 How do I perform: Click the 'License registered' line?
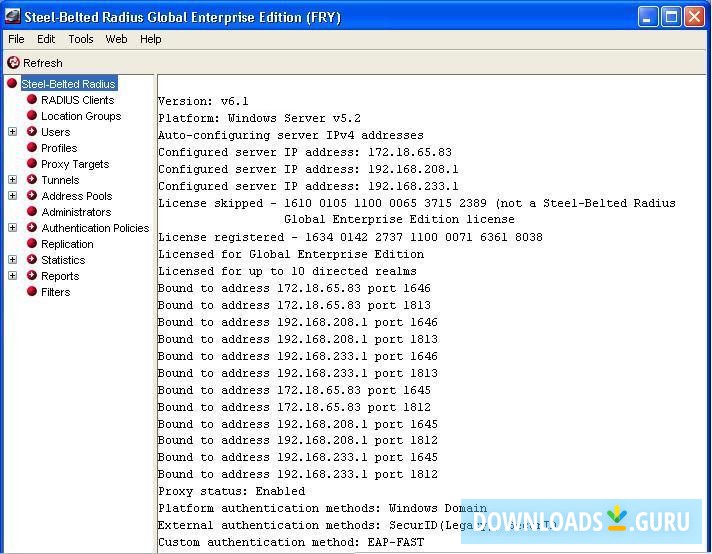(x=350, y=237)
